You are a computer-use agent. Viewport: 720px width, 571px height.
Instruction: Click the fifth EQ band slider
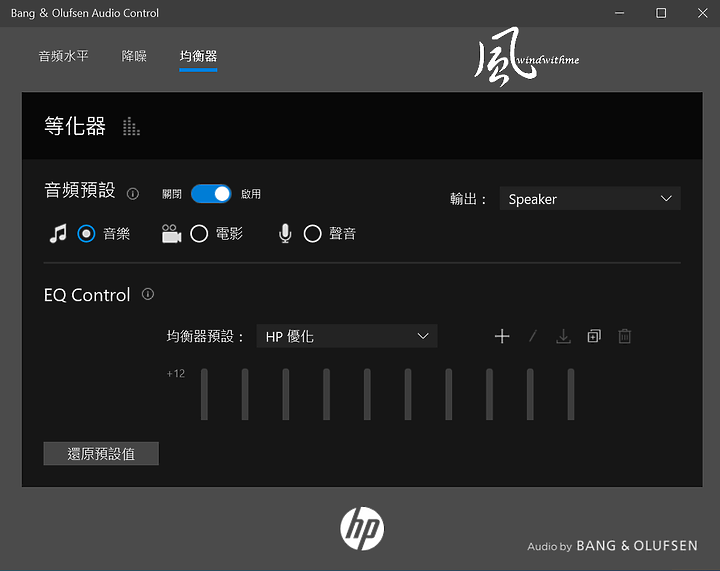point(367,394)
